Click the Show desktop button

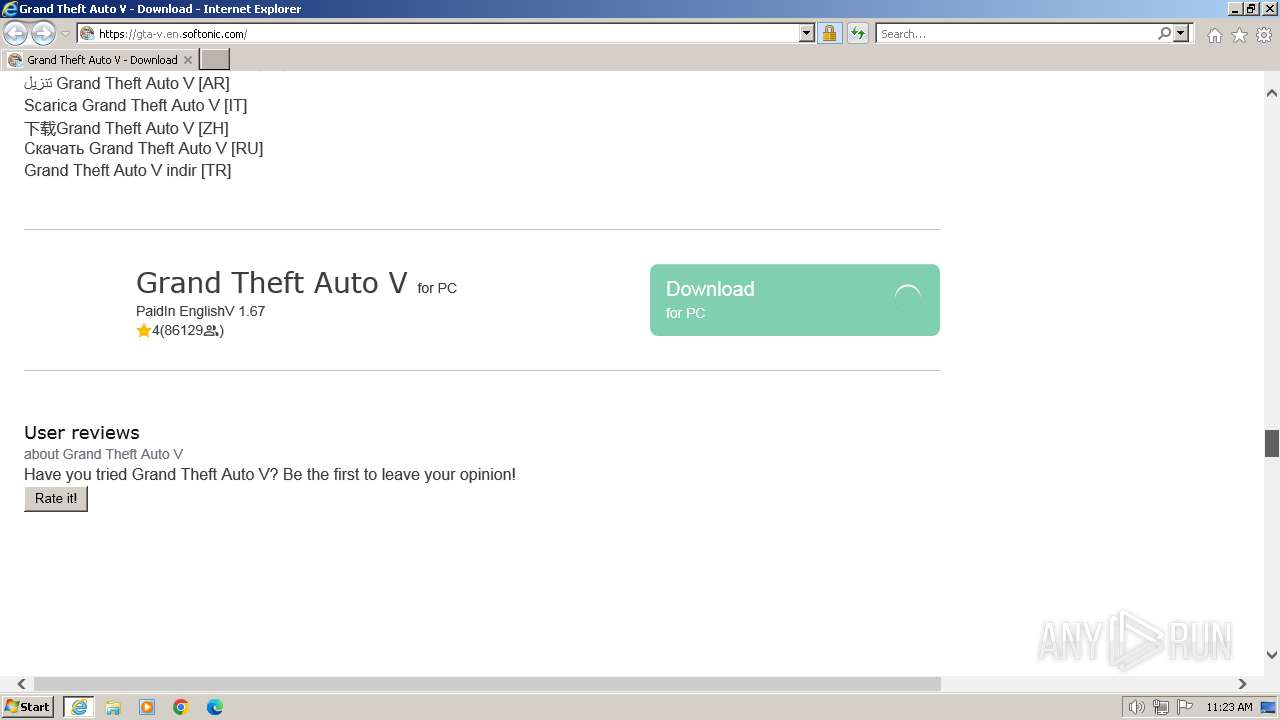pyautogui.click(x=1269, y=707)
